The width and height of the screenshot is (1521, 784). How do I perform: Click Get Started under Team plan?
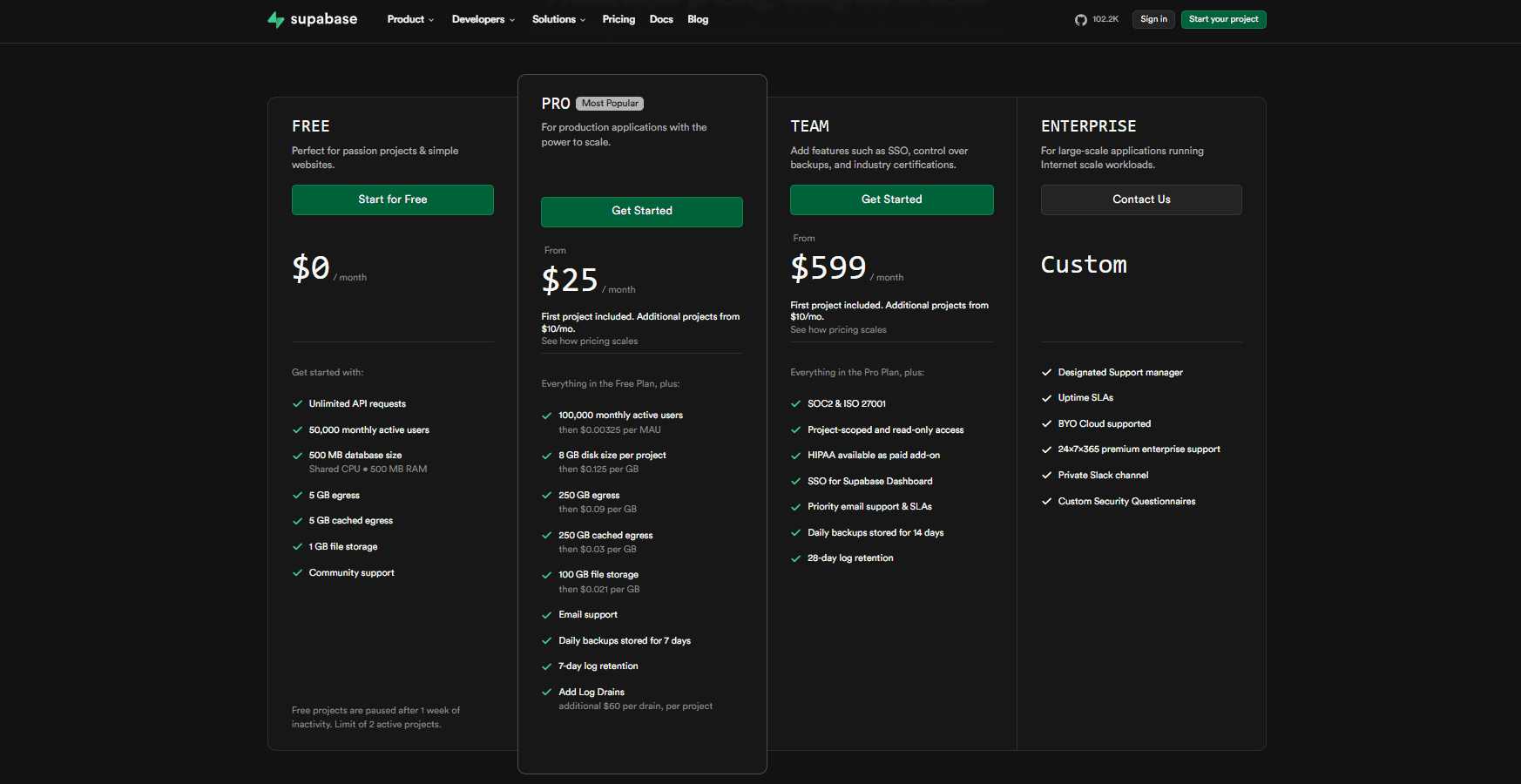[891, 199]
